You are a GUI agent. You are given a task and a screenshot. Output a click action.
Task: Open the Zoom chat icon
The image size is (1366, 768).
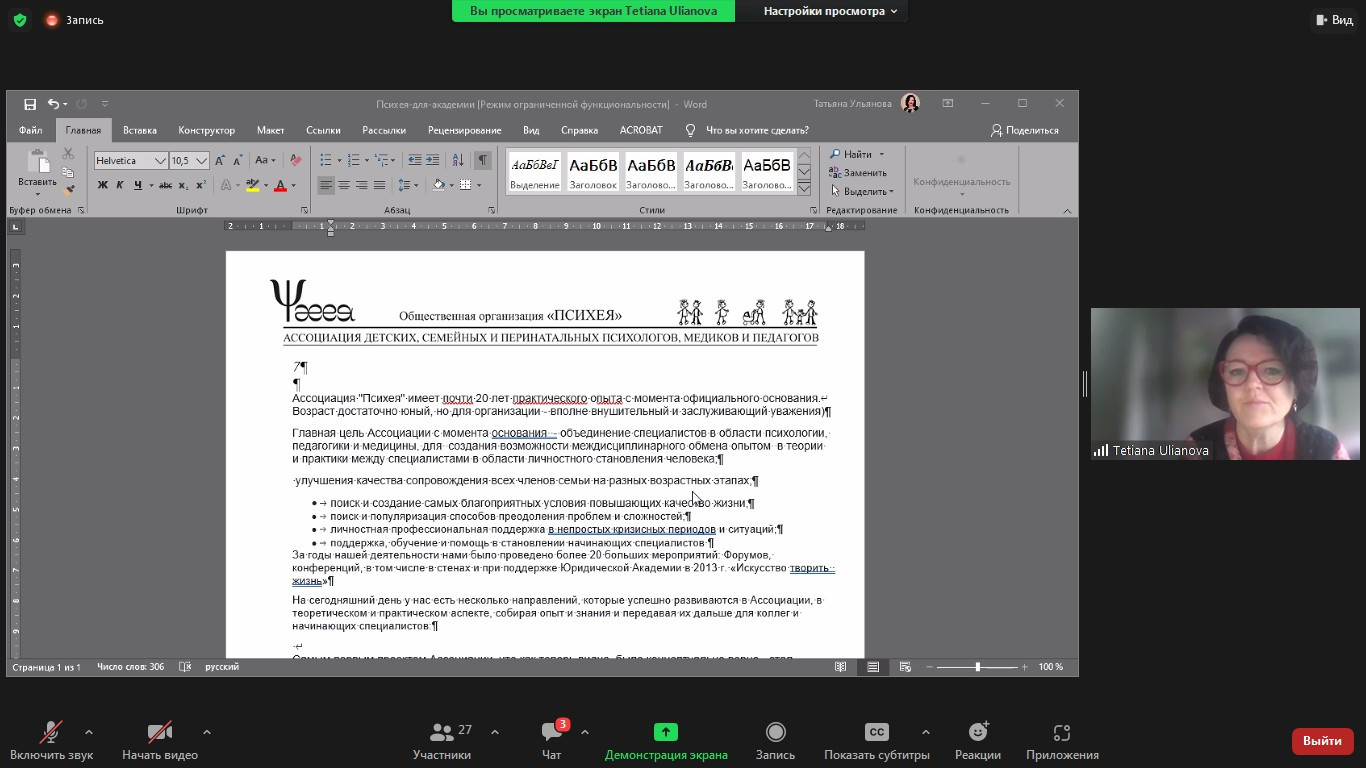(551, 739)
